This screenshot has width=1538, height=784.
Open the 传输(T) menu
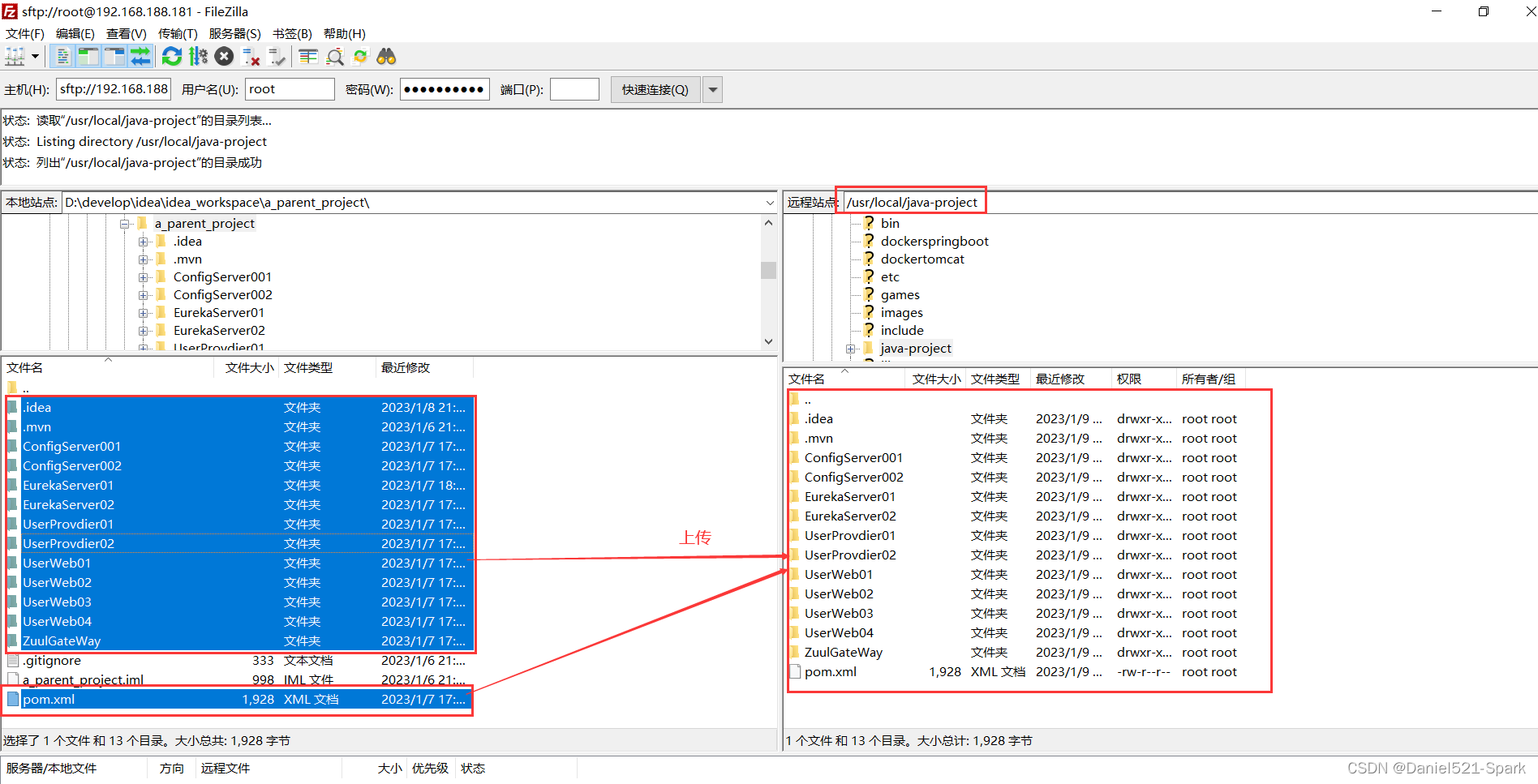178,34
